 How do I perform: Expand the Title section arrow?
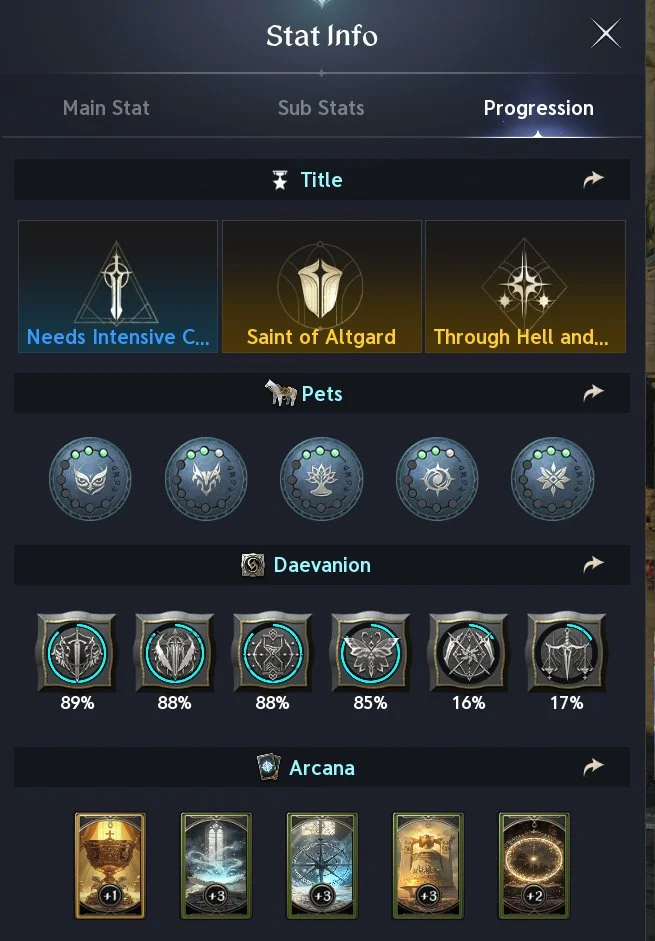594,180
